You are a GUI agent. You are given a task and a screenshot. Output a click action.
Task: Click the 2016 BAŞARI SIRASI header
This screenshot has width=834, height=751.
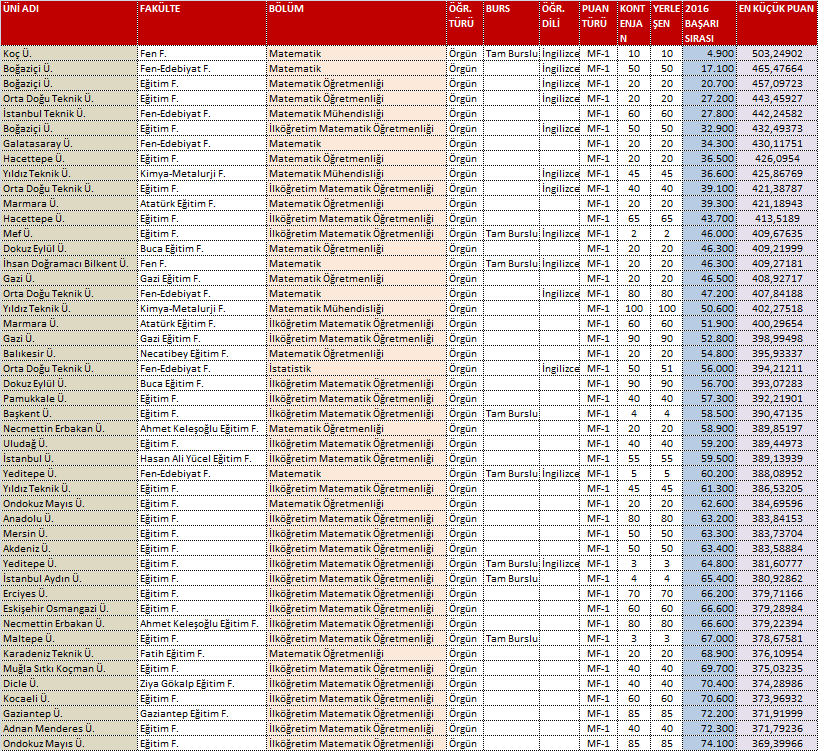710,23
